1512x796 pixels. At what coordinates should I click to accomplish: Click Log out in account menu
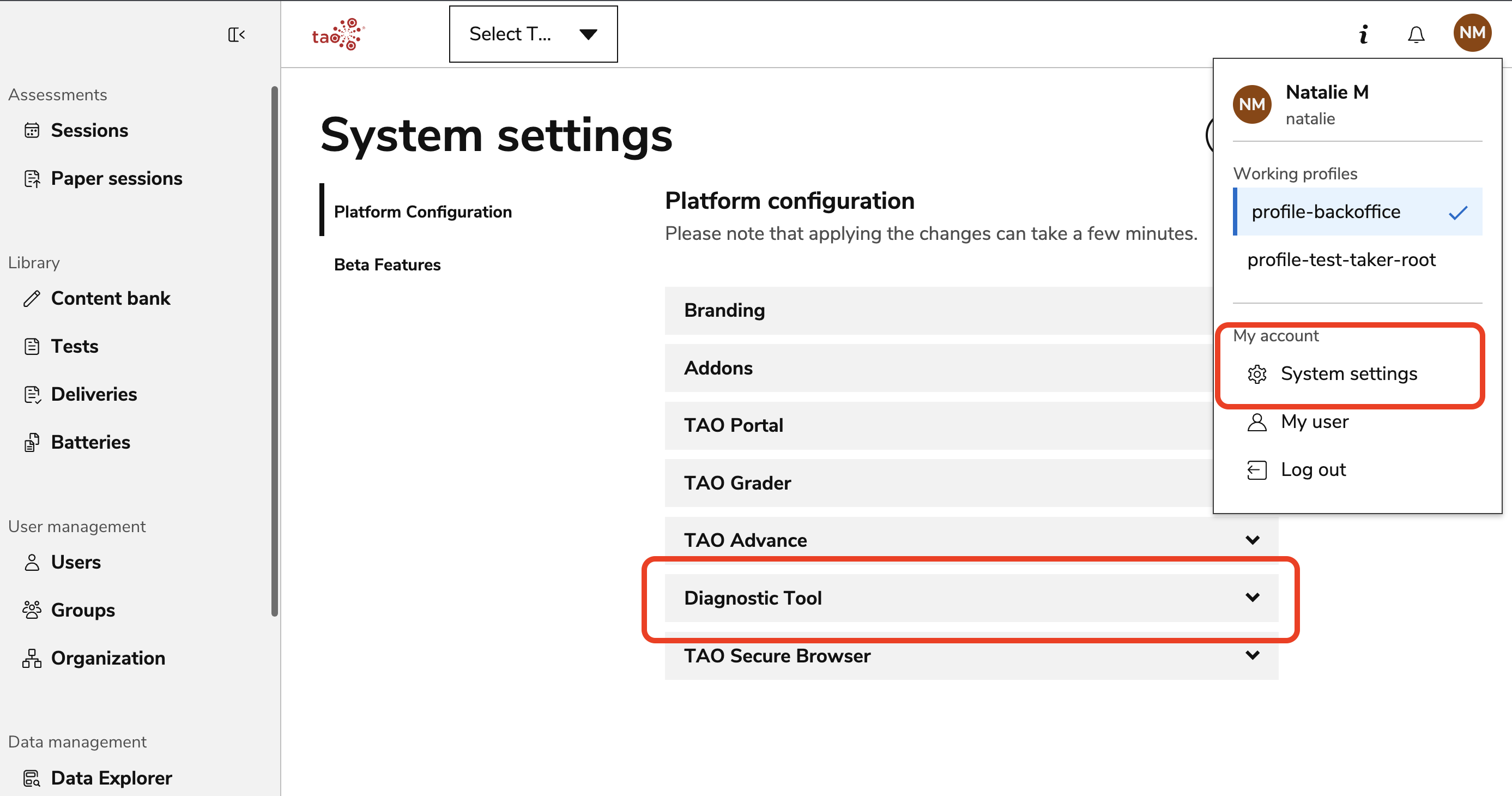(x=1313, y=469)
